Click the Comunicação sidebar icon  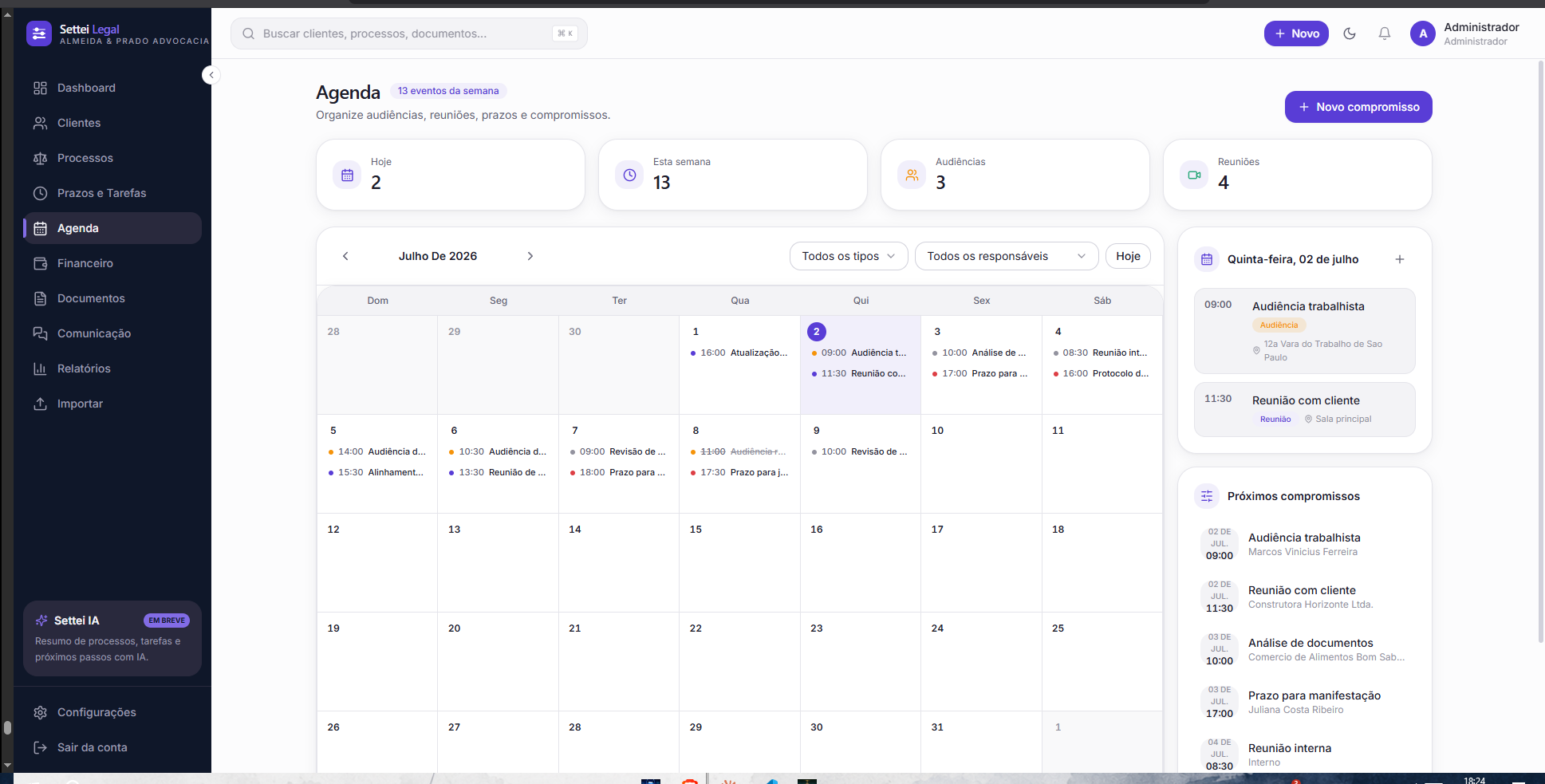tap(40, 333)
